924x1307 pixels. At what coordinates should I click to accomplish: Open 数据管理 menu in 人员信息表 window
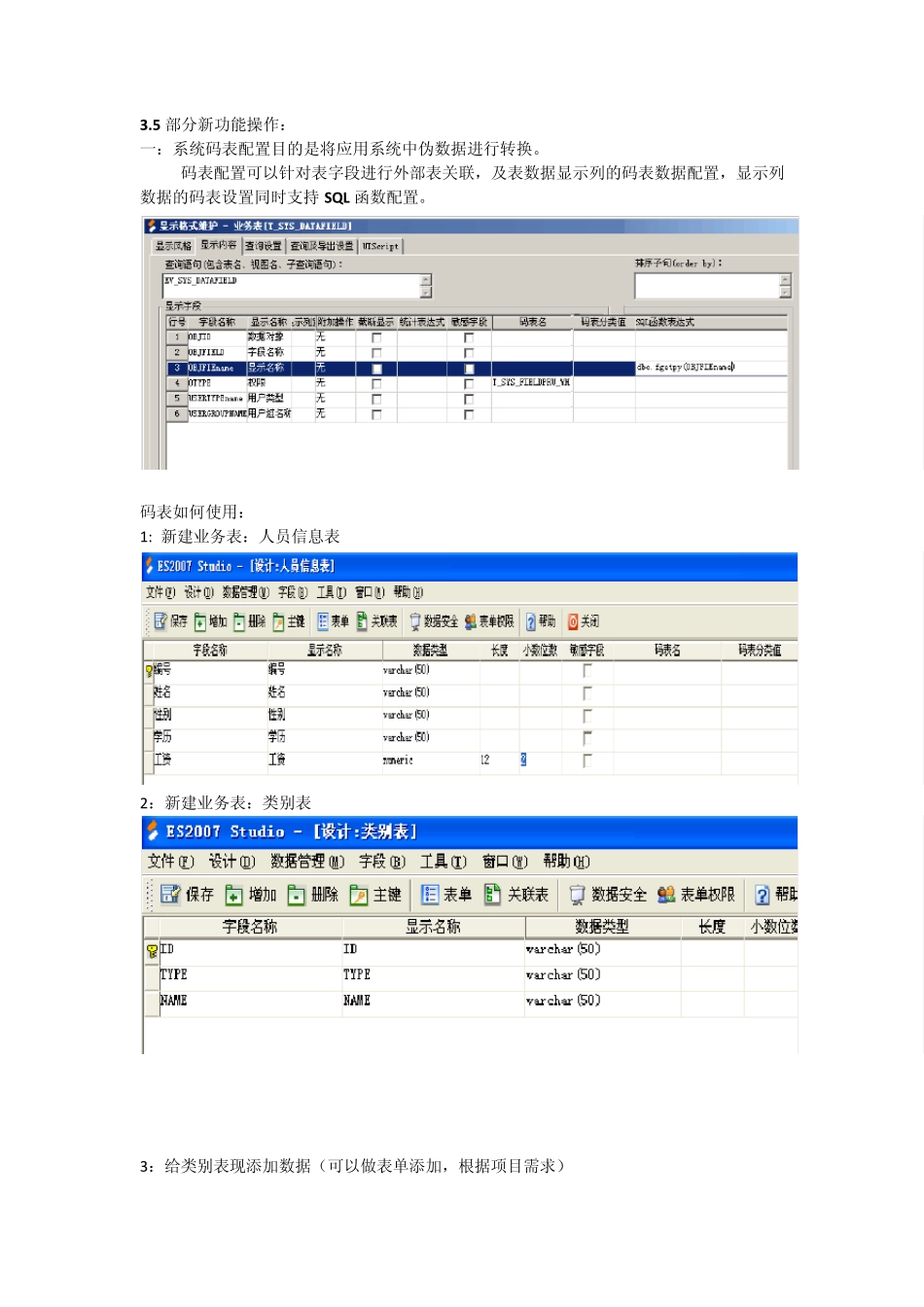click(x=245, y=592)
